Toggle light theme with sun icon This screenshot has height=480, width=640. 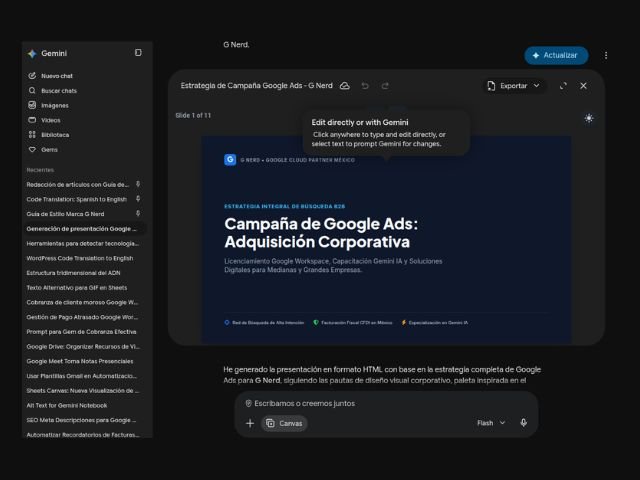pyautogui.click(x=589, y=118)
